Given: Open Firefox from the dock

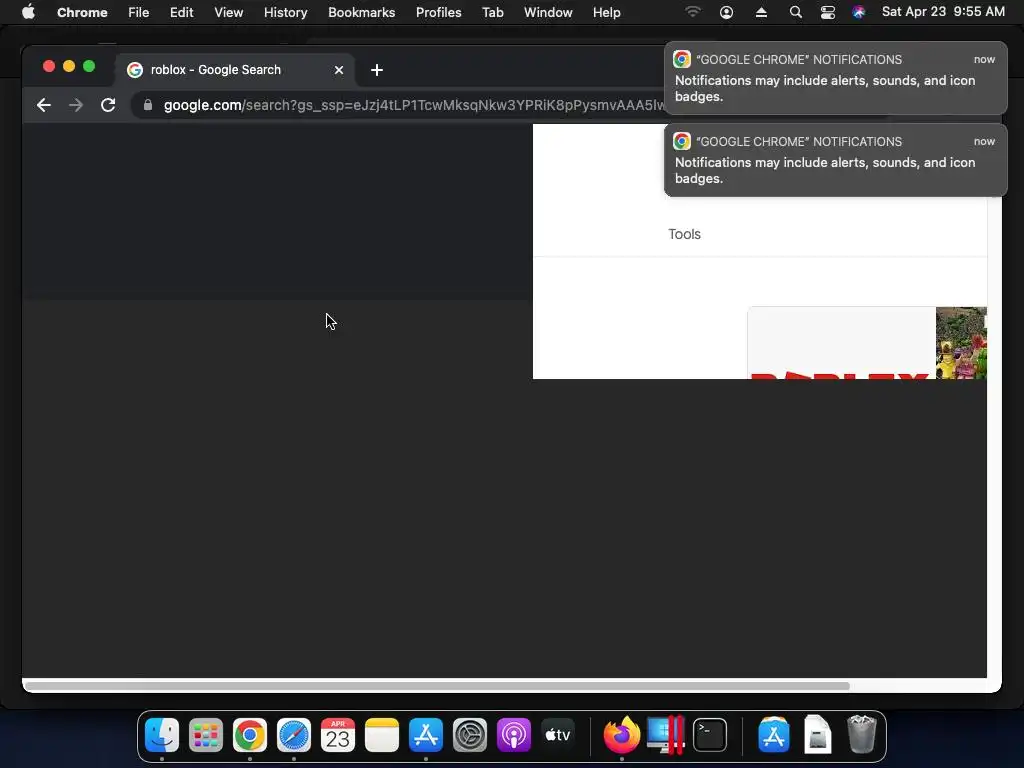Looking at the screenshot, I should (x=621, y=735).
